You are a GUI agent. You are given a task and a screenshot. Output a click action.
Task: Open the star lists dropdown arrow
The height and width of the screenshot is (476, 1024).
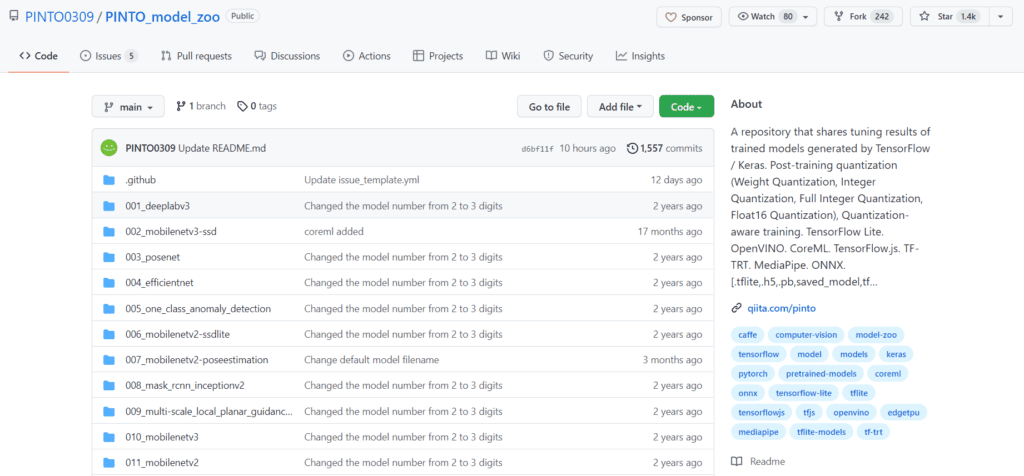point(1001,17)
